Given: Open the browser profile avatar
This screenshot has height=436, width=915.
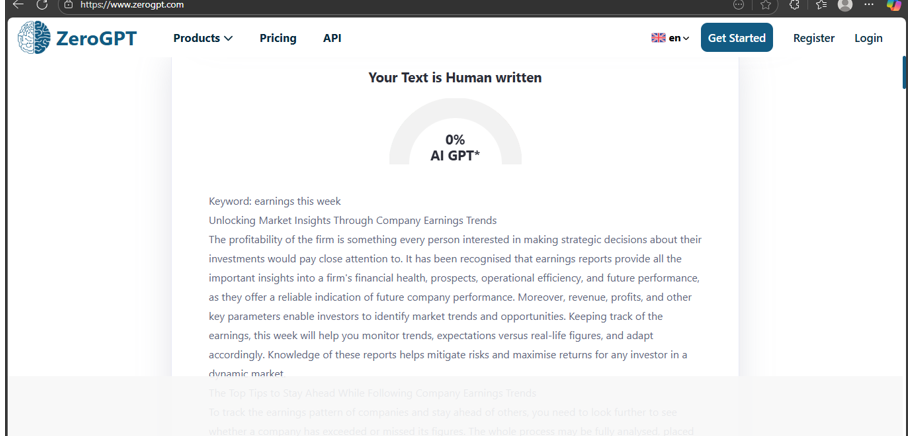Looking at the screenshot, I should (x=845, y=5).
